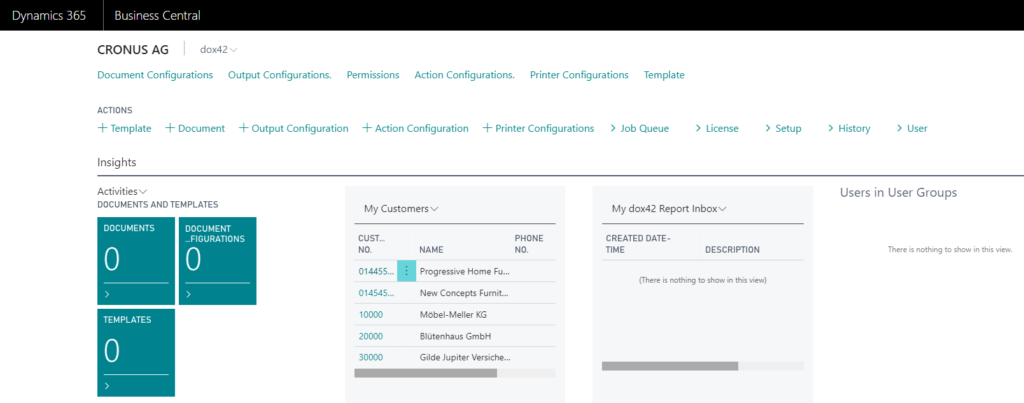Open Document Configurations navigation item
Viewport: 1024px width, 403px height.
(155, 75)
